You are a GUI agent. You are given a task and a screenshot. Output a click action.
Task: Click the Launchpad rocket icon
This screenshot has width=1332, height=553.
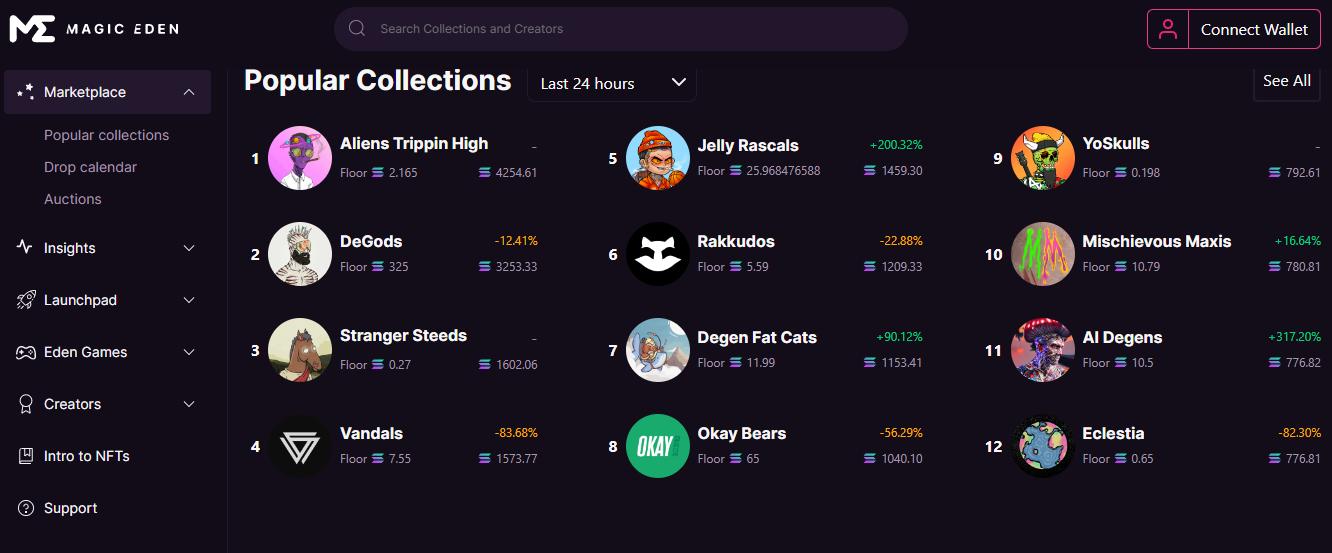click(x=26, y=300)
